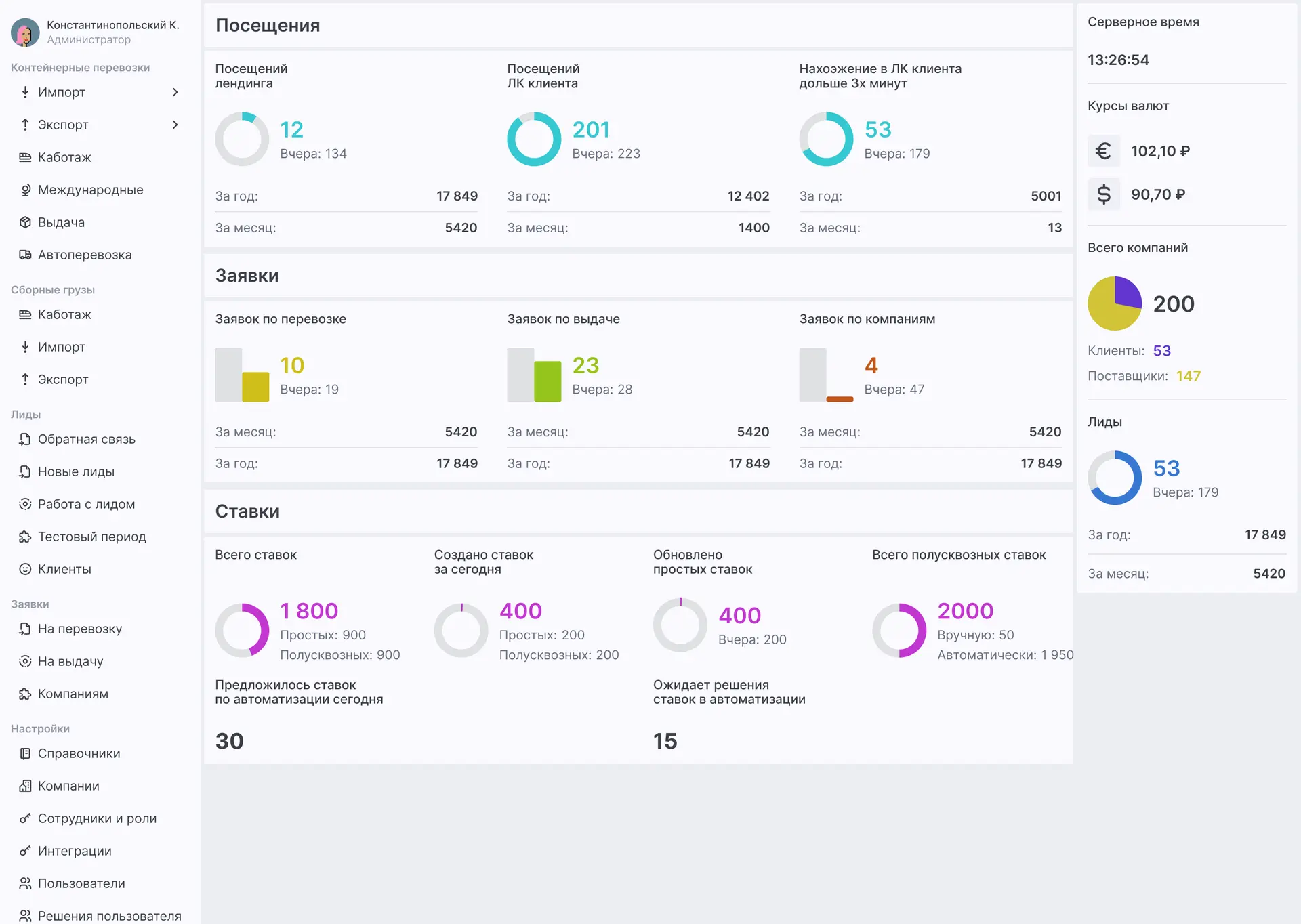Viewport: 1301px width, 924px height.
Task: Click the Пользователи people icon
Action: (x=25, y=883)
